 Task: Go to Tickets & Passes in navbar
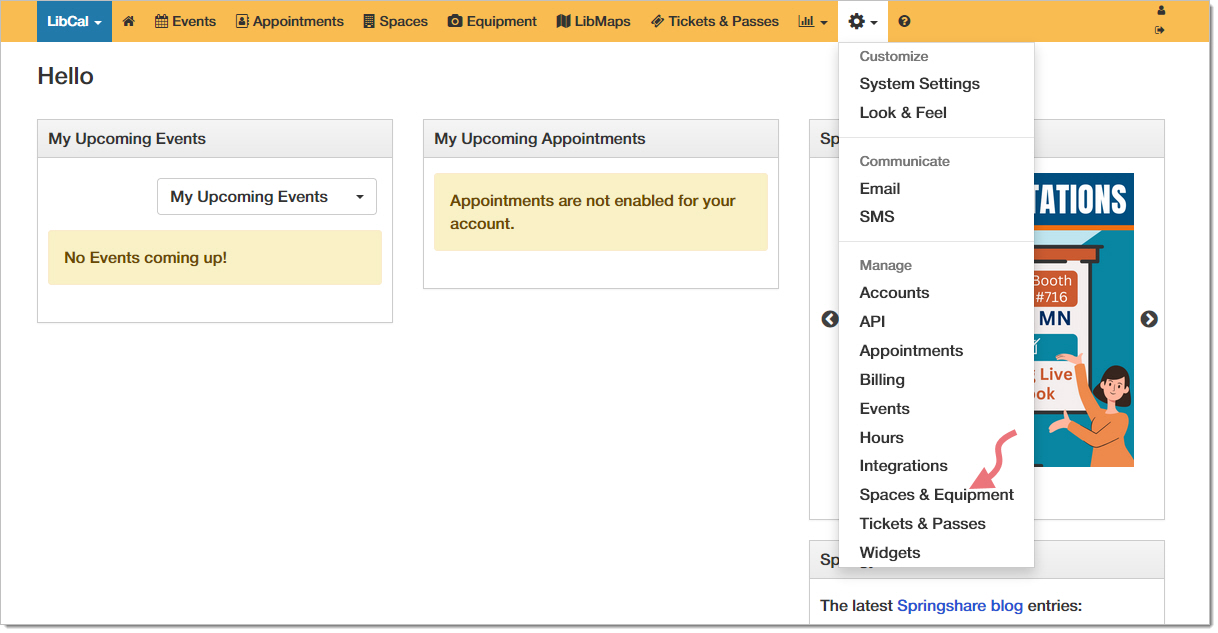(x=714, y=21)
